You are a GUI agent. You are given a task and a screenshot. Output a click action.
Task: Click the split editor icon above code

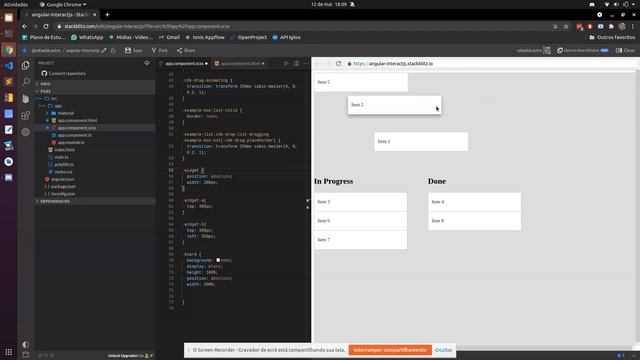(x=296, y=63)
